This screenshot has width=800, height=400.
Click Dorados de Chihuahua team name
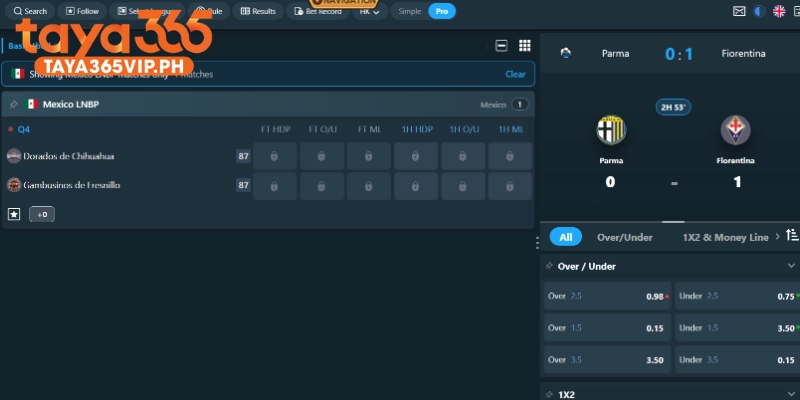tap(69, 156)
